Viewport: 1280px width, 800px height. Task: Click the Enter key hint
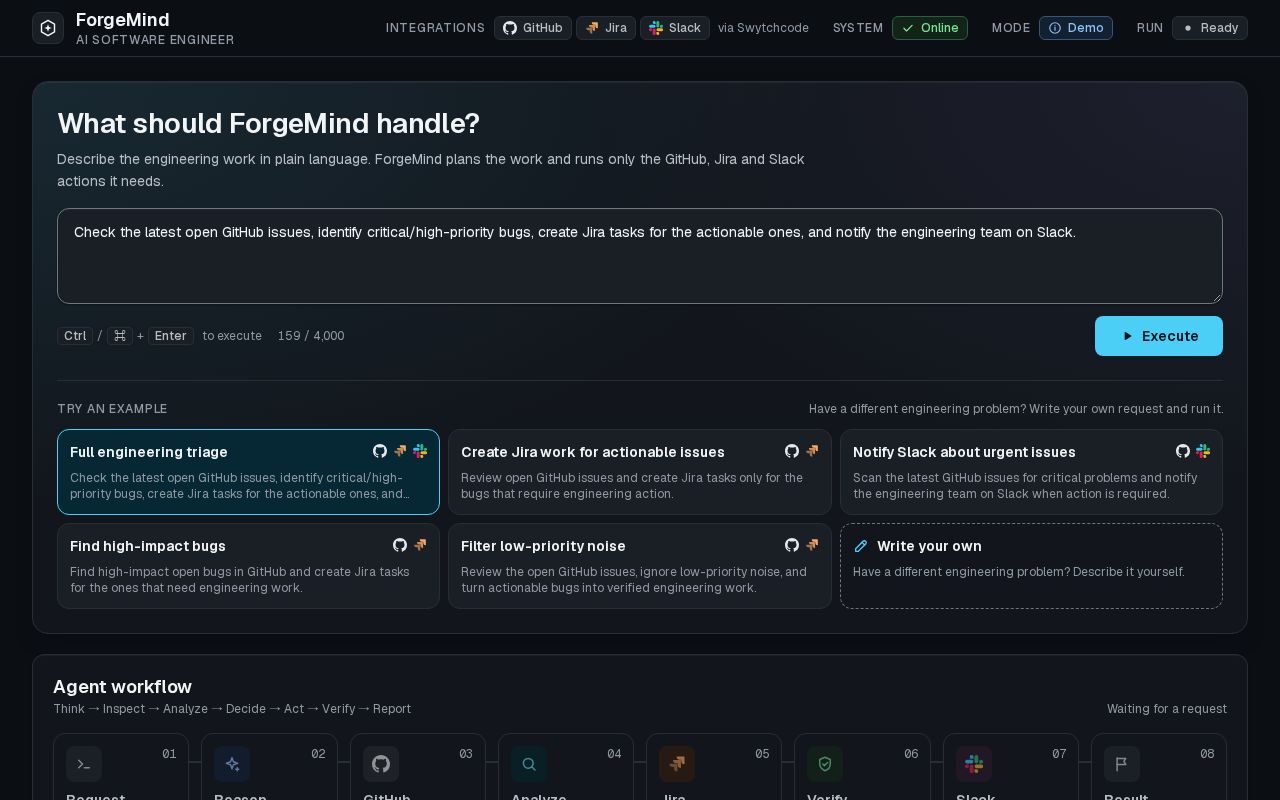click(x=170, y=336)
